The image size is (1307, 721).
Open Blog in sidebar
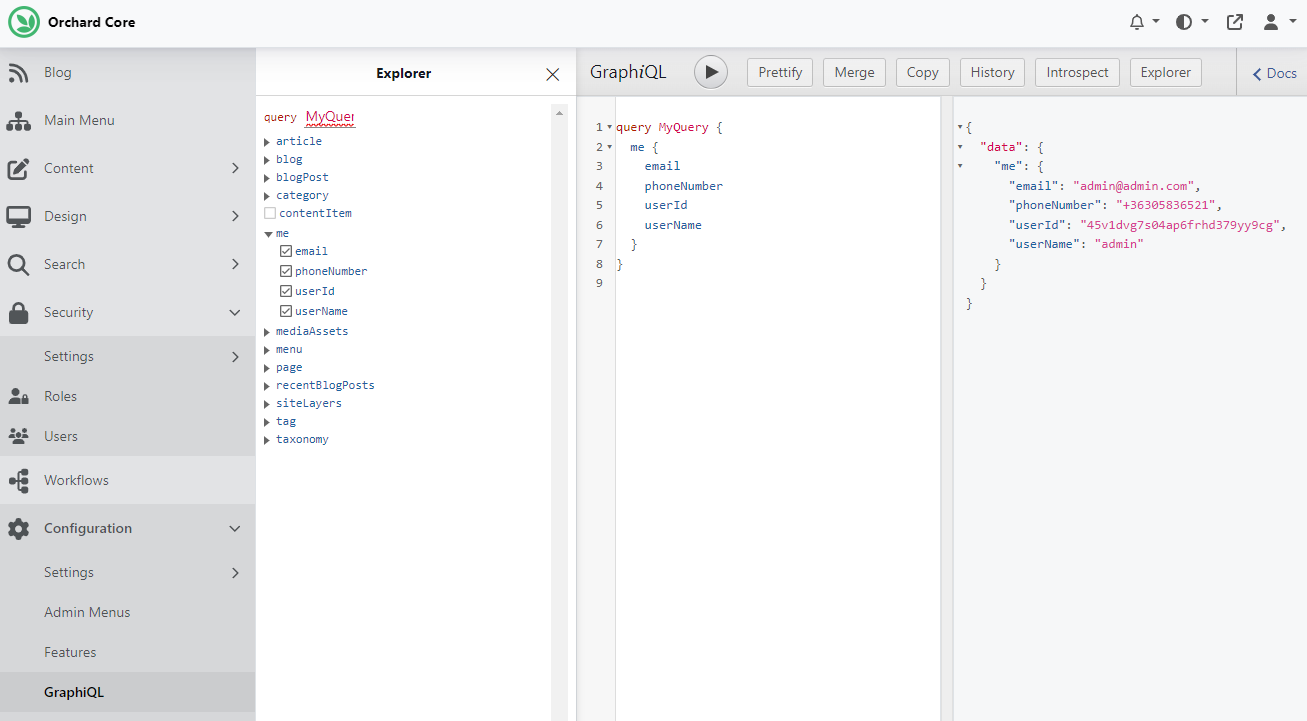coord(128,73)
